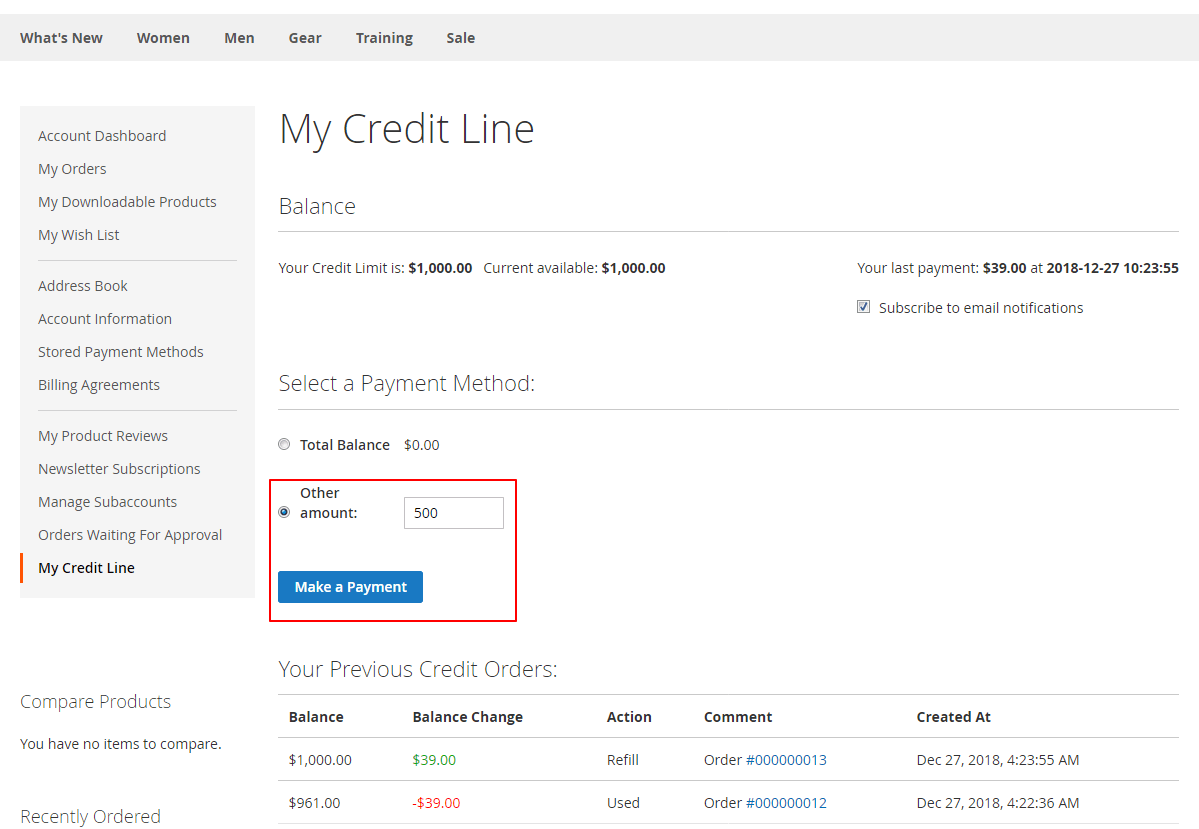
Task: Browse the Sale section
Action: coord(460,37)
